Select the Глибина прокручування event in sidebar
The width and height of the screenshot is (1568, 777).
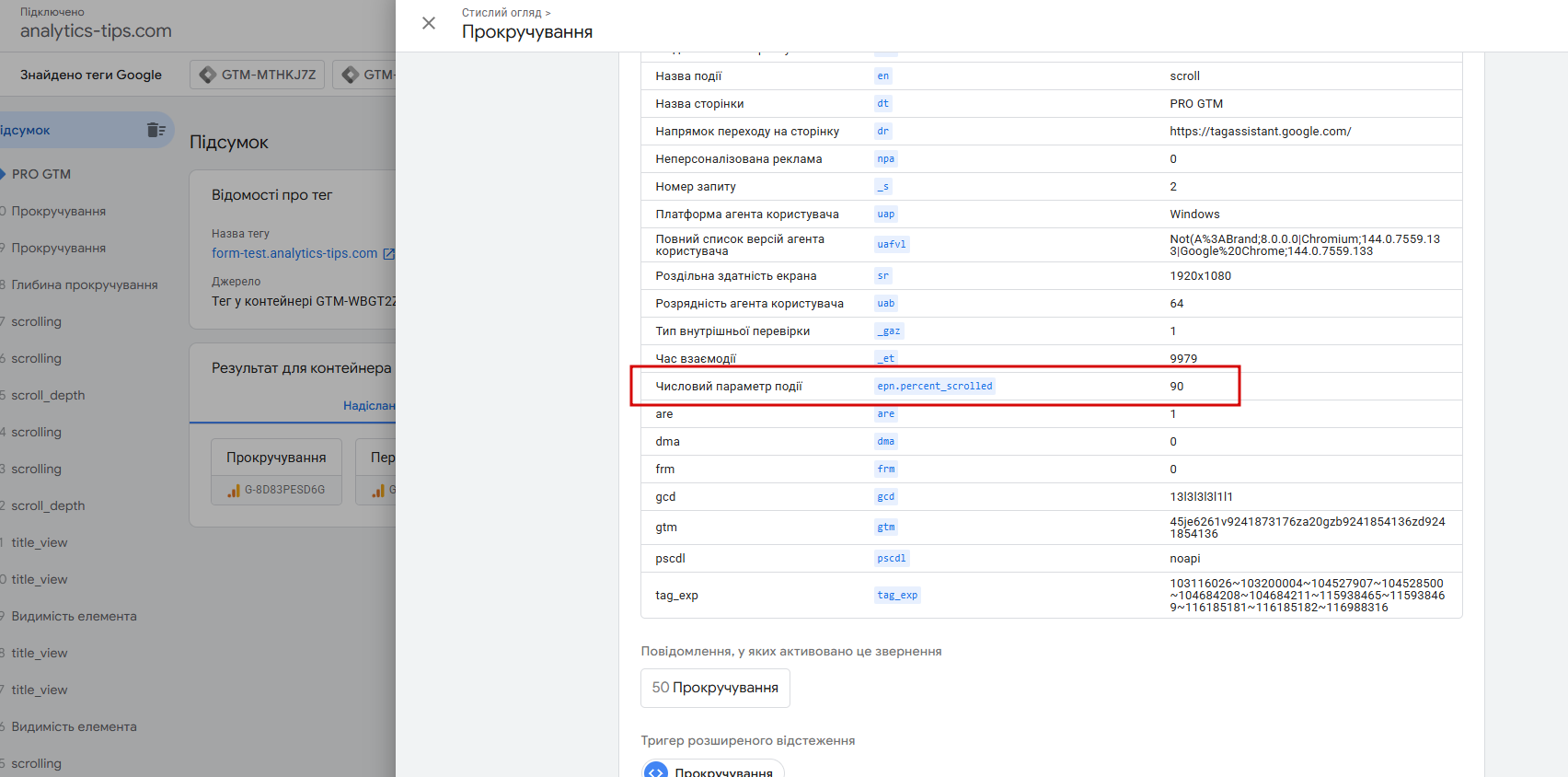click(85, 284)
